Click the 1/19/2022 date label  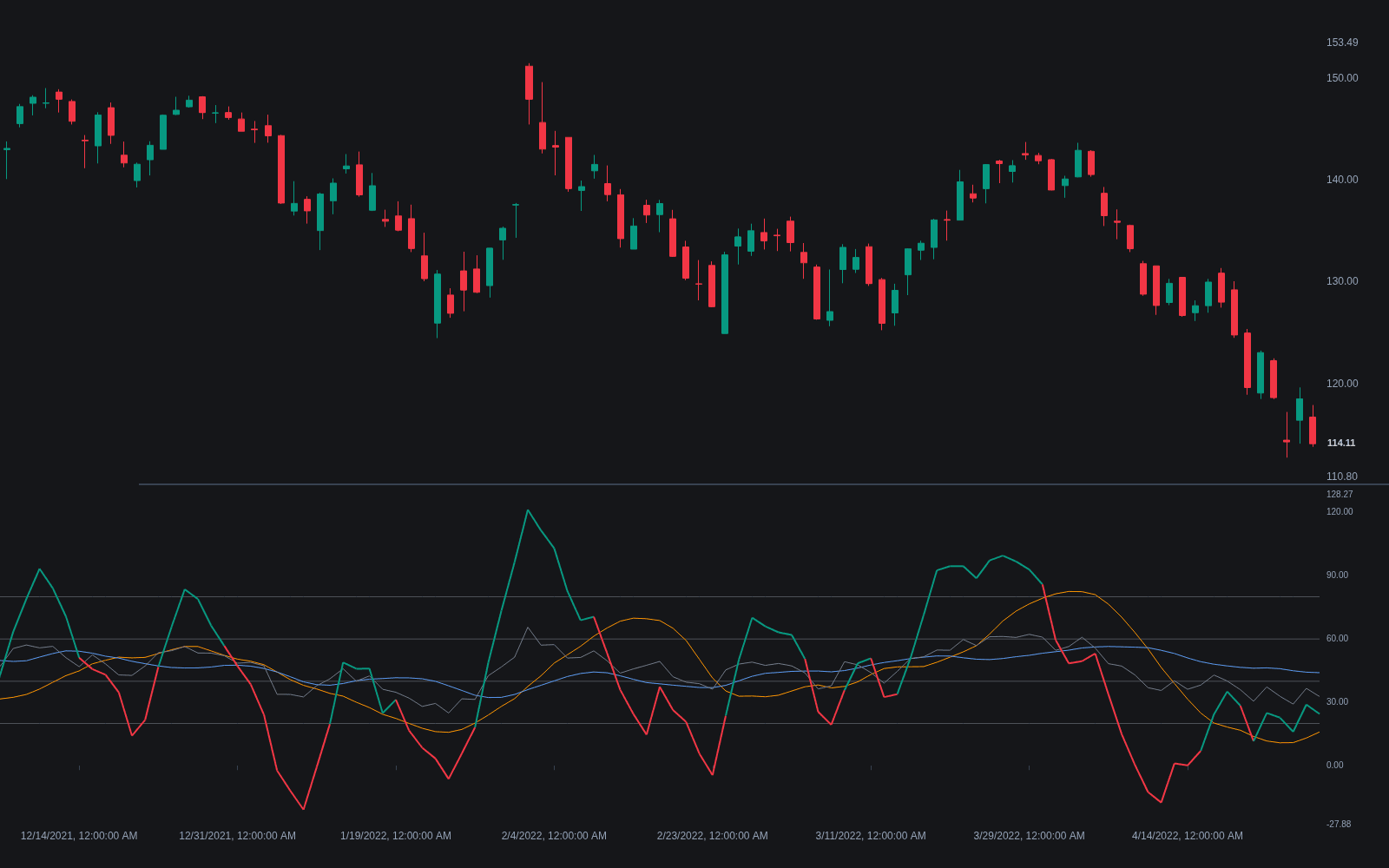396,836
